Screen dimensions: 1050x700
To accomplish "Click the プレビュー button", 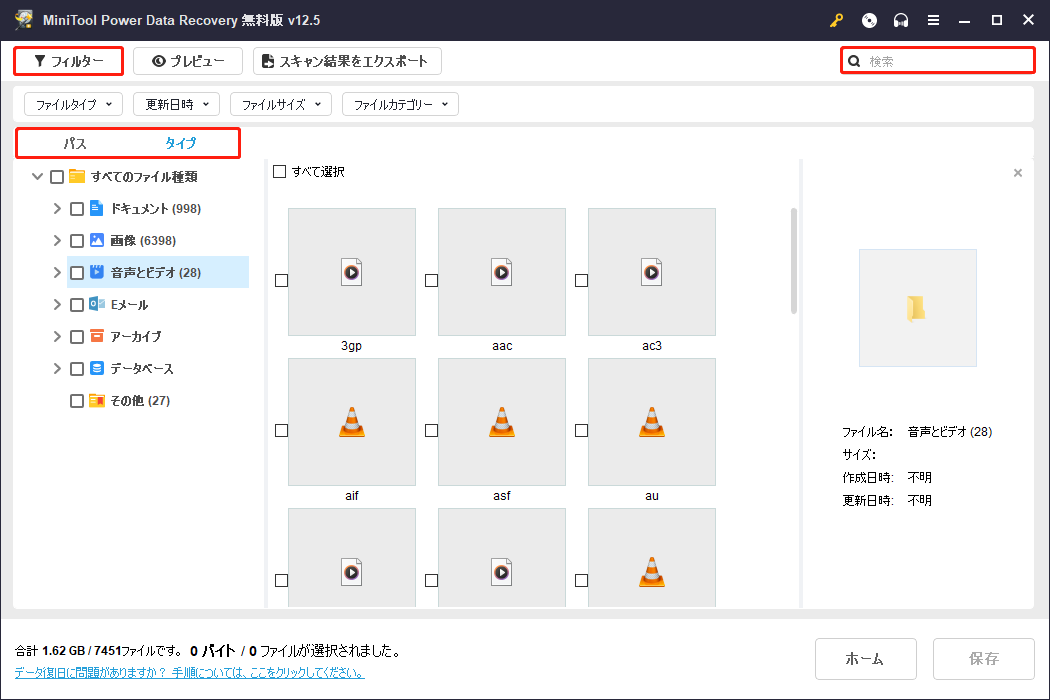I will tap(188, 61).
